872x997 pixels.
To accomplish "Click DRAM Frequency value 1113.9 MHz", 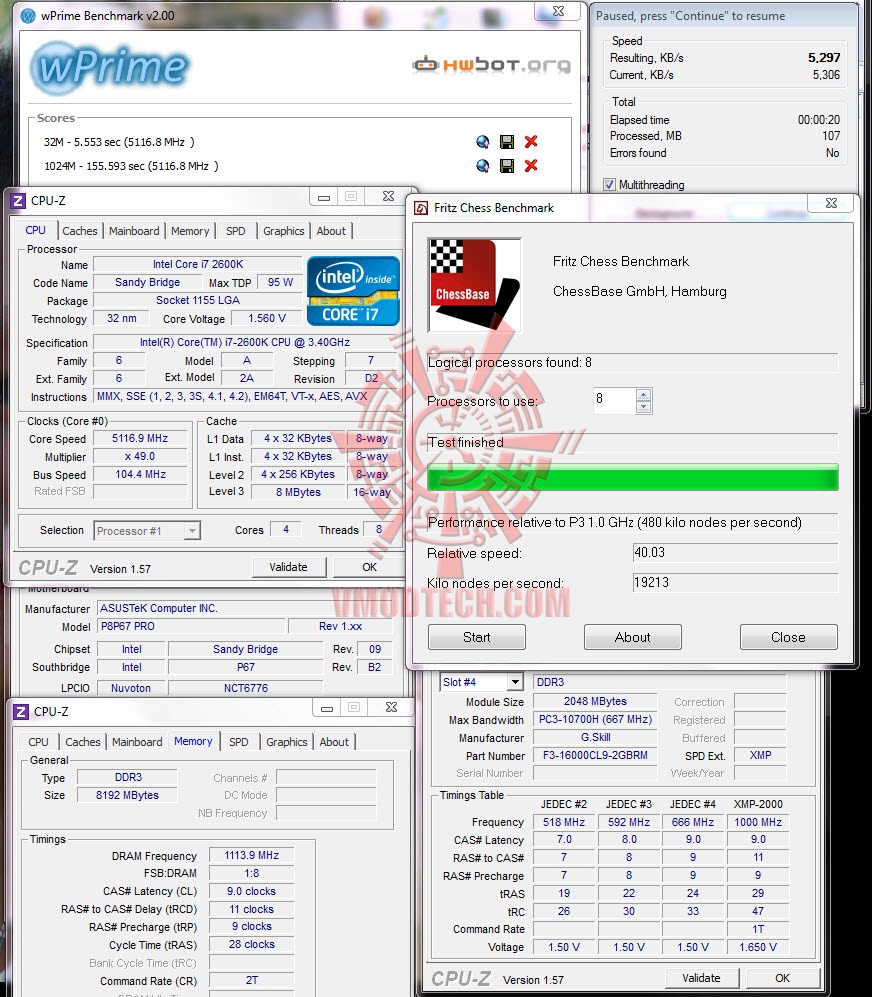I will click(252, 856).
